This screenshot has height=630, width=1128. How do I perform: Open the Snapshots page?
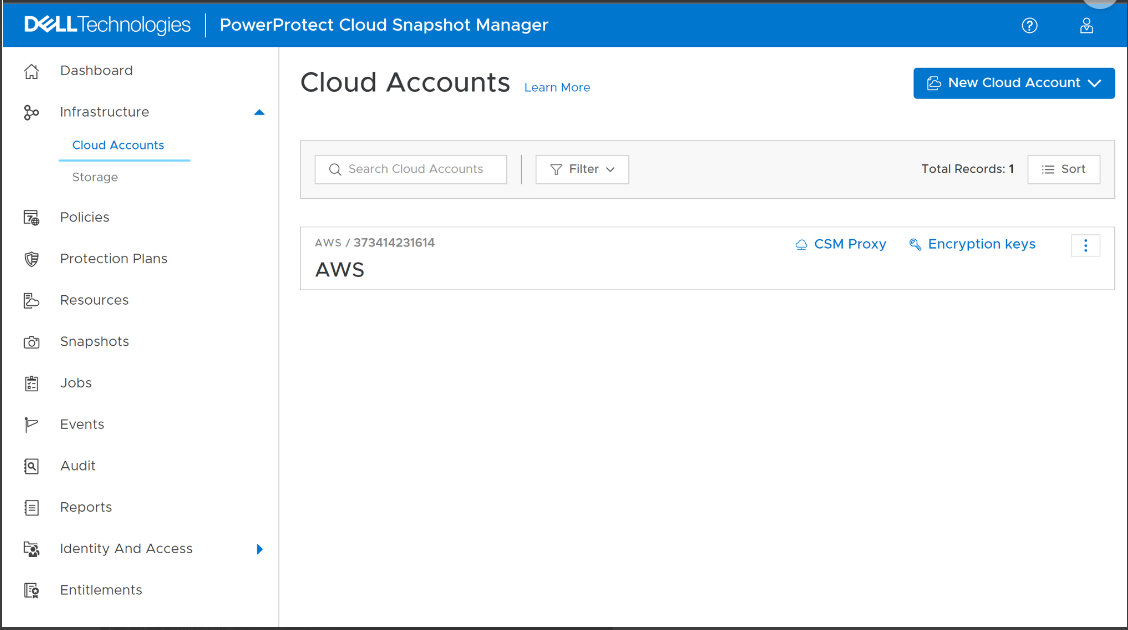point(94,342)
